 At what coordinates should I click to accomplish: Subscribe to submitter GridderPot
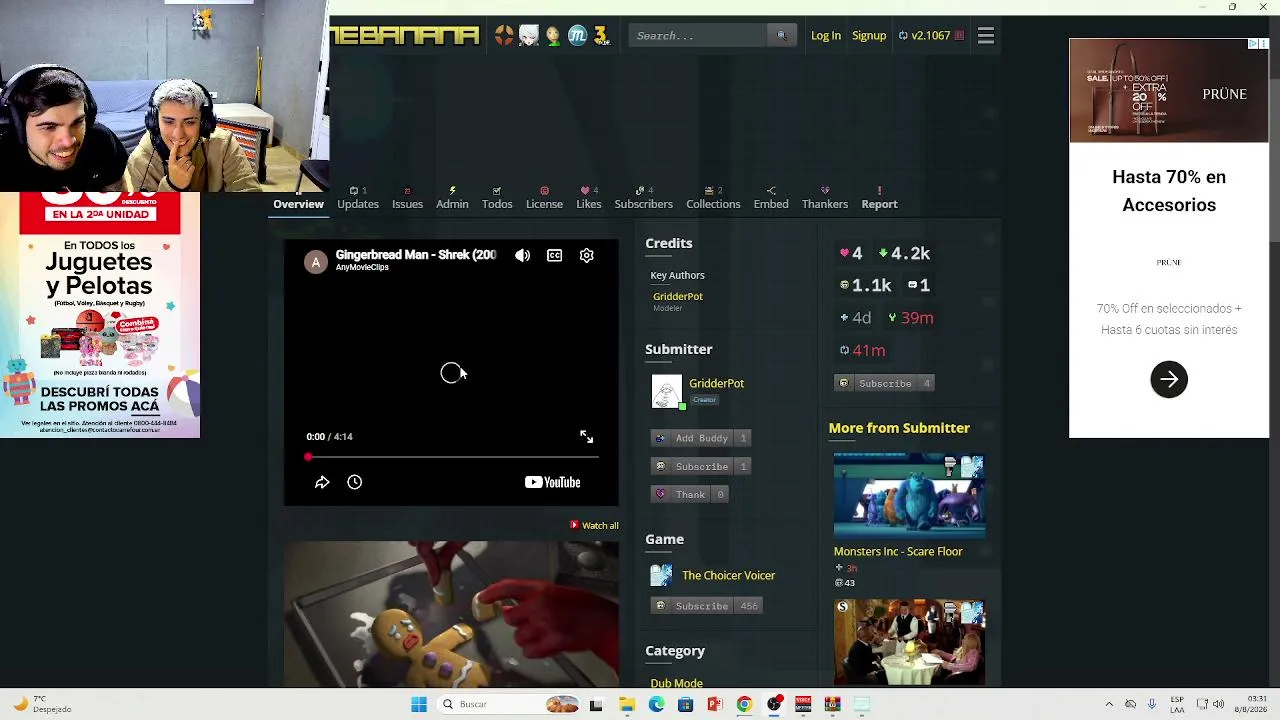701,466
